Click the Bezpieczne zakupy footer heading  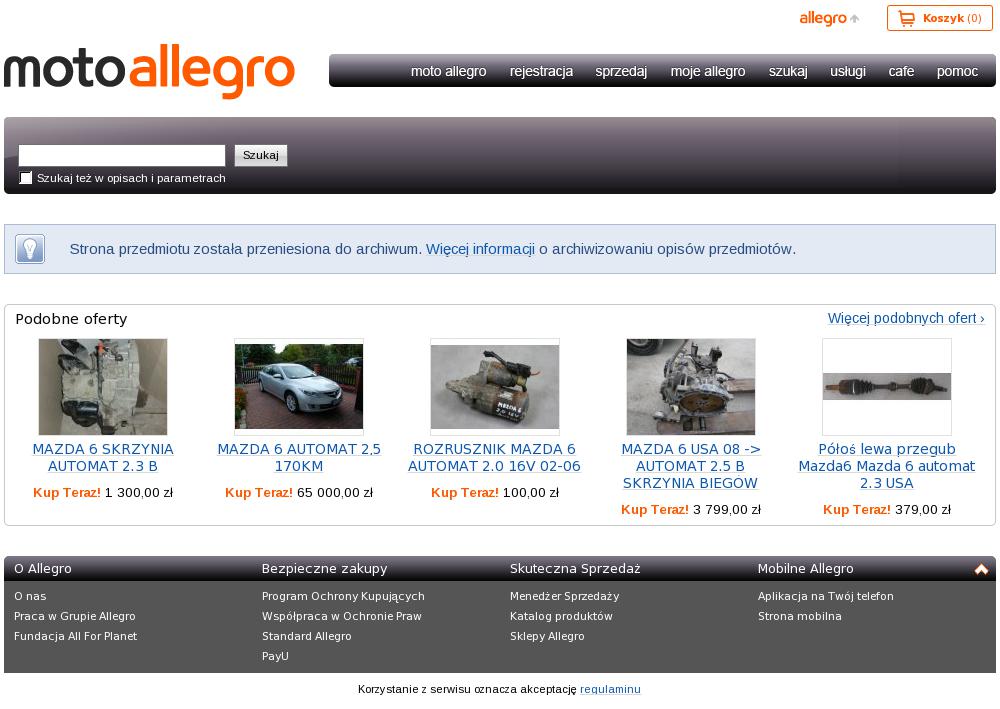325,569
